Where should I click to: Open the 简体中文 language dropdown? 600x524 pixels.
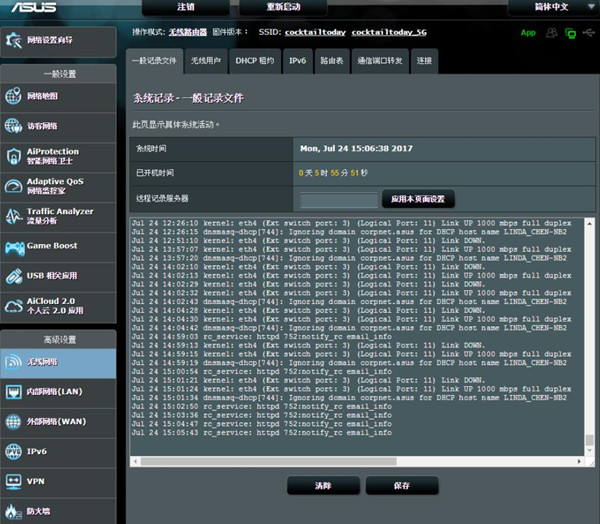(x=552, y=7)
